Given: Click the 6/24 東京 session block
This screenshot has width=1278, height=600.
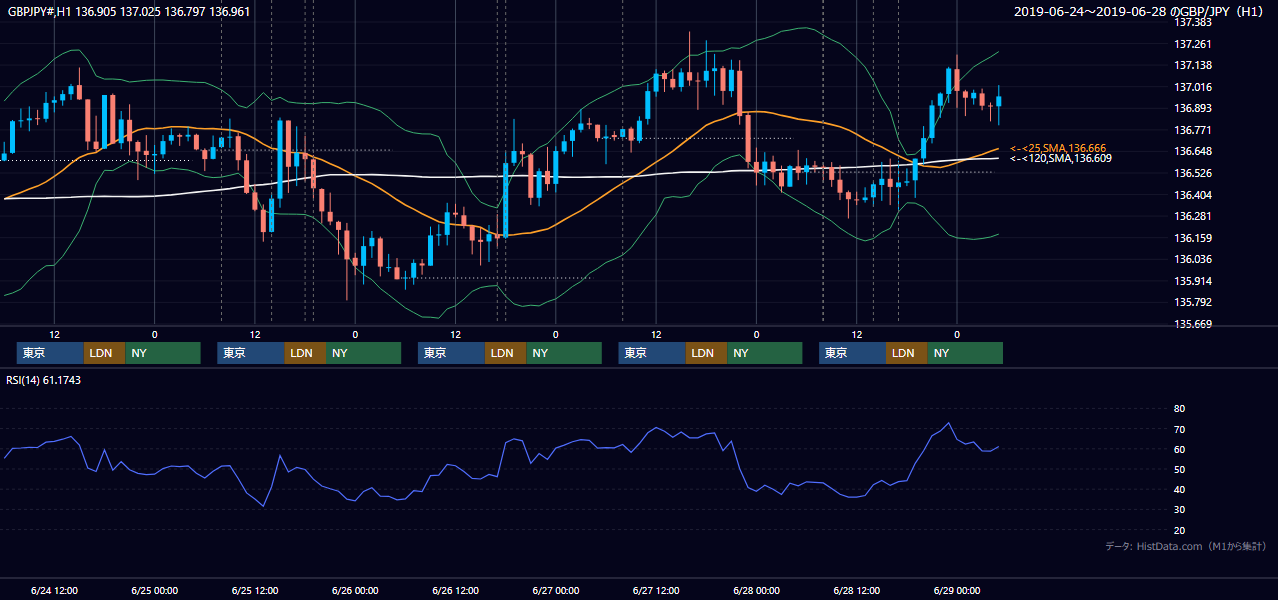Looking at the screenshot, I should pyautogui.click(x=50, y=353).
